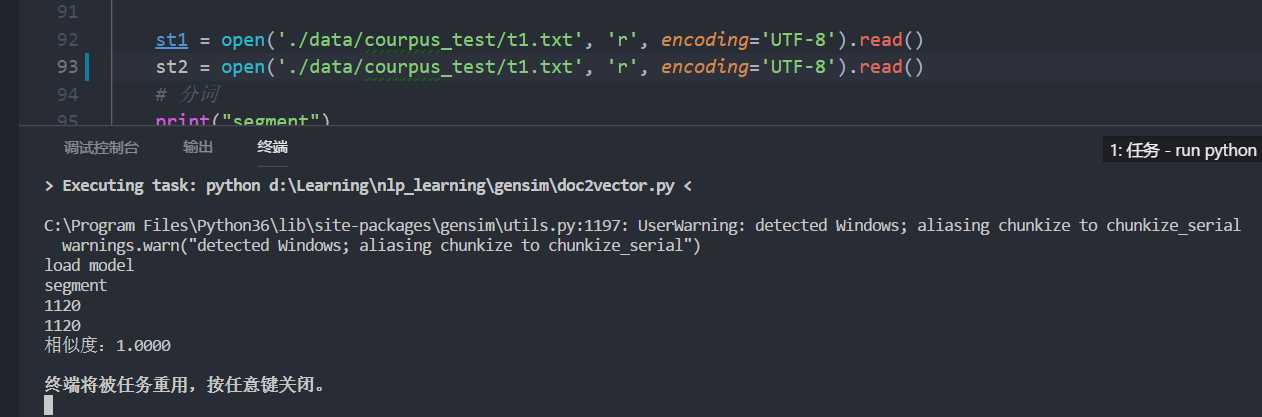Select the 终端 tab

tap(272, 148)
